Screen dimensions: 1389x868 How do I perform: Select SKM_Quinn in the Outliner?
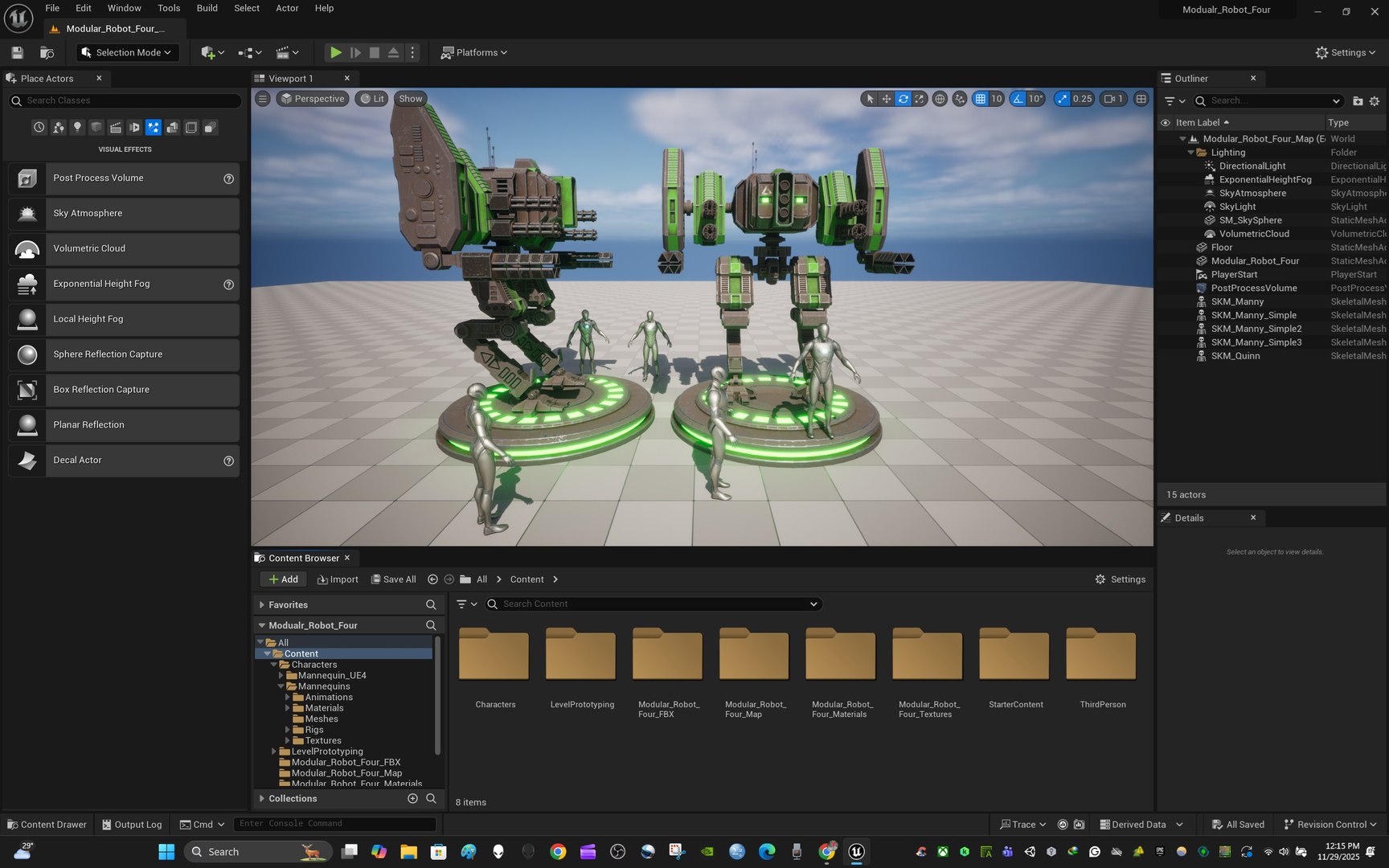(1235, 356)
